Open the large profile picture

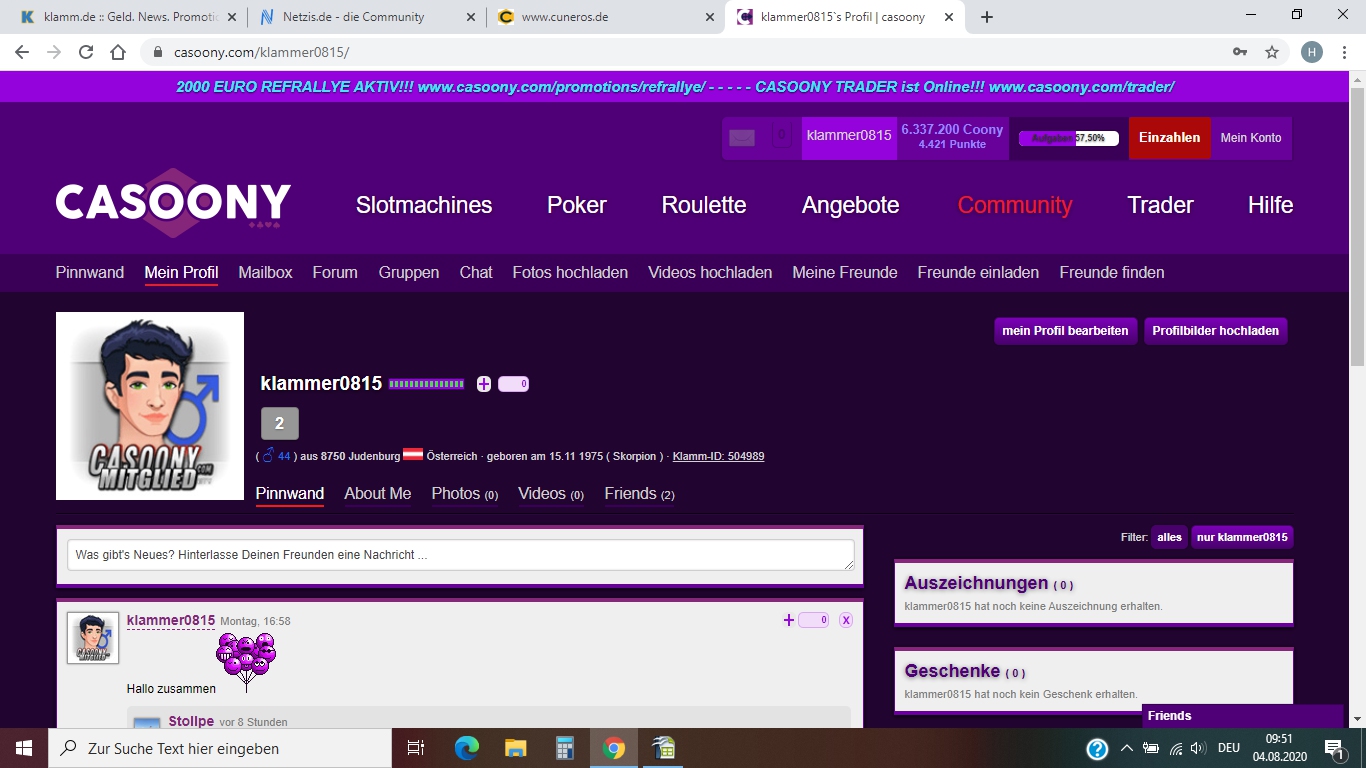point(150,406)
